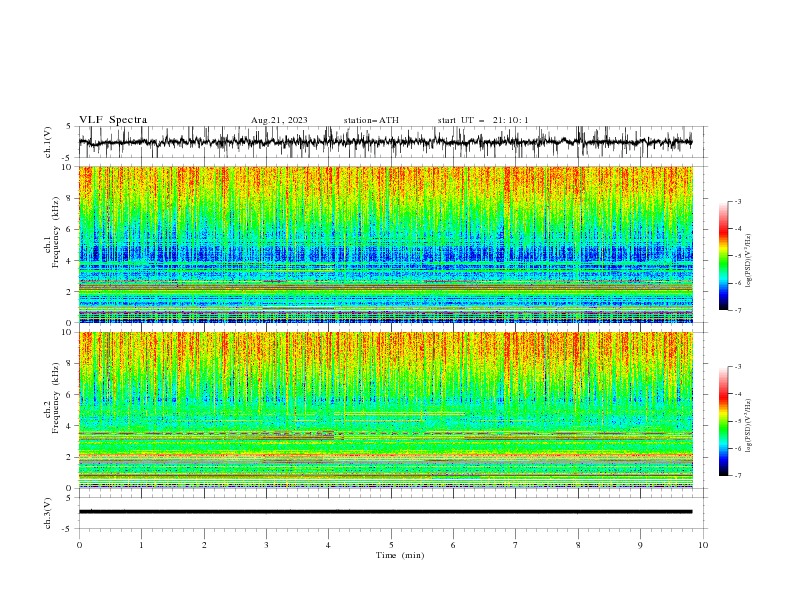Click the "-5" tick on ch.1(V) axis
Viewport: 792px width, 612px height.
pyautogui.click(x=67, y=158)
